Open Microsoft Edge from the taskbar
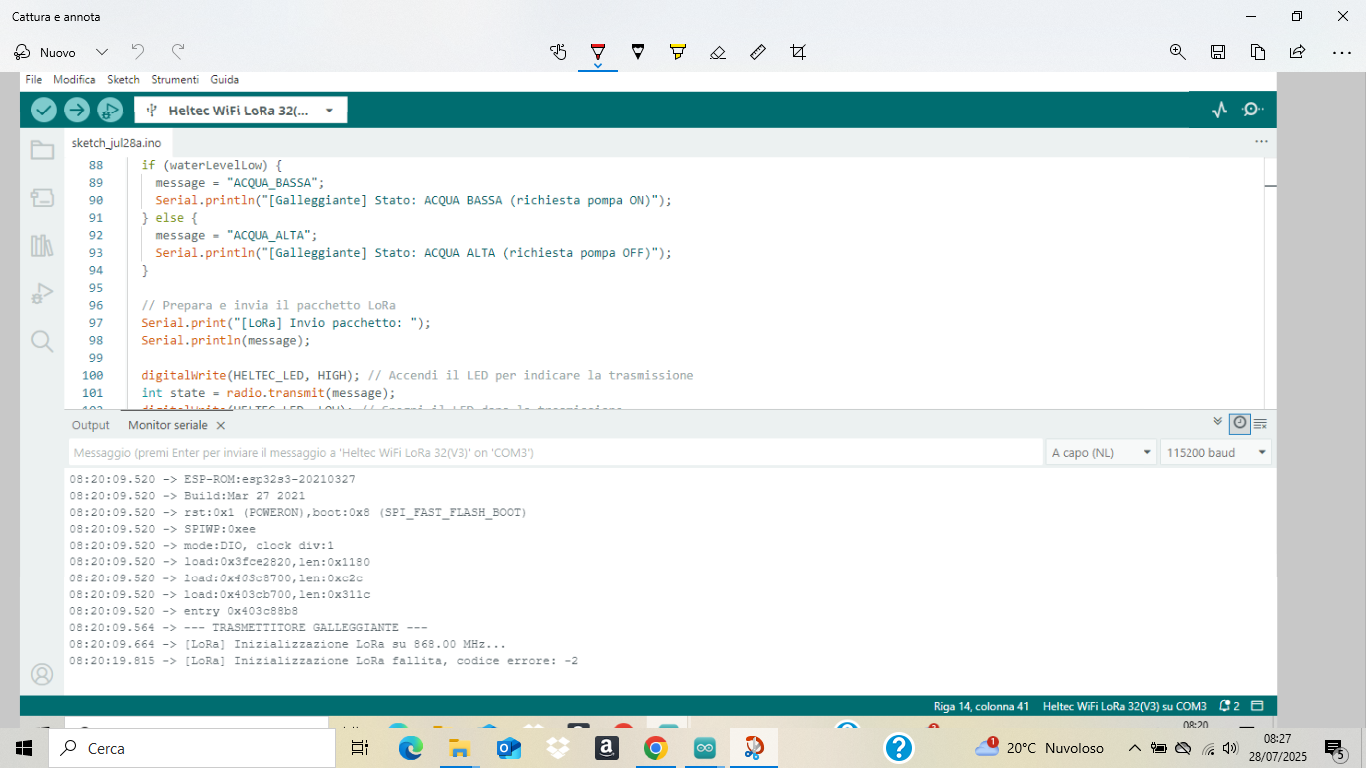Viewport: 1366px width, 768px height. (411, 748)
